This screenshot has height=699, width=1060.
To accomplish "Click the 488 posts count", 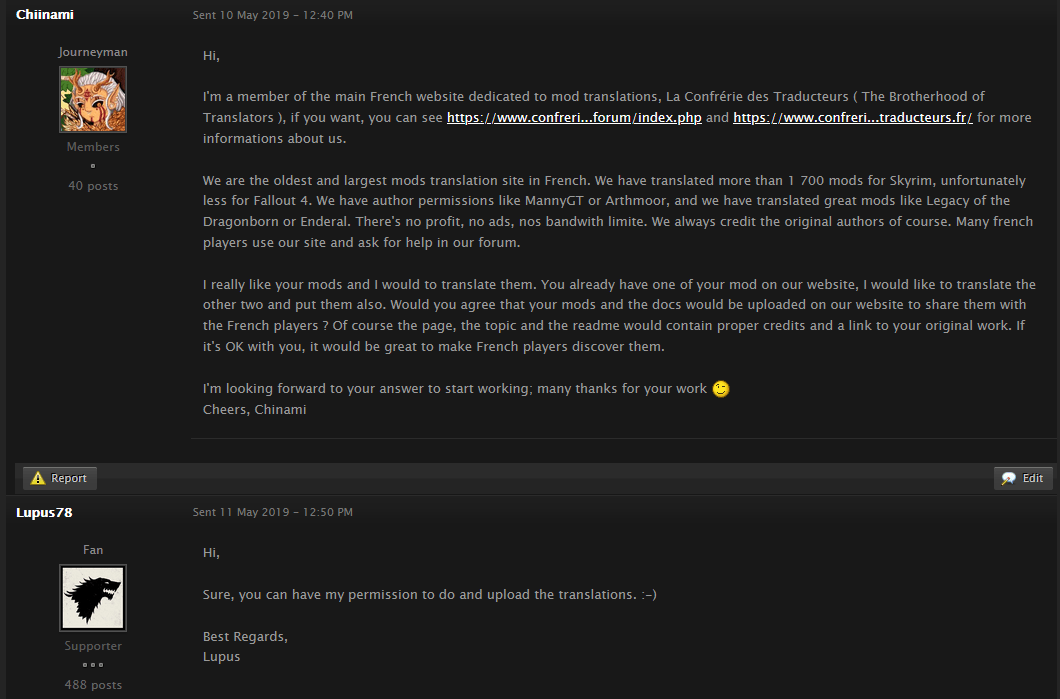I will [93, 685].
